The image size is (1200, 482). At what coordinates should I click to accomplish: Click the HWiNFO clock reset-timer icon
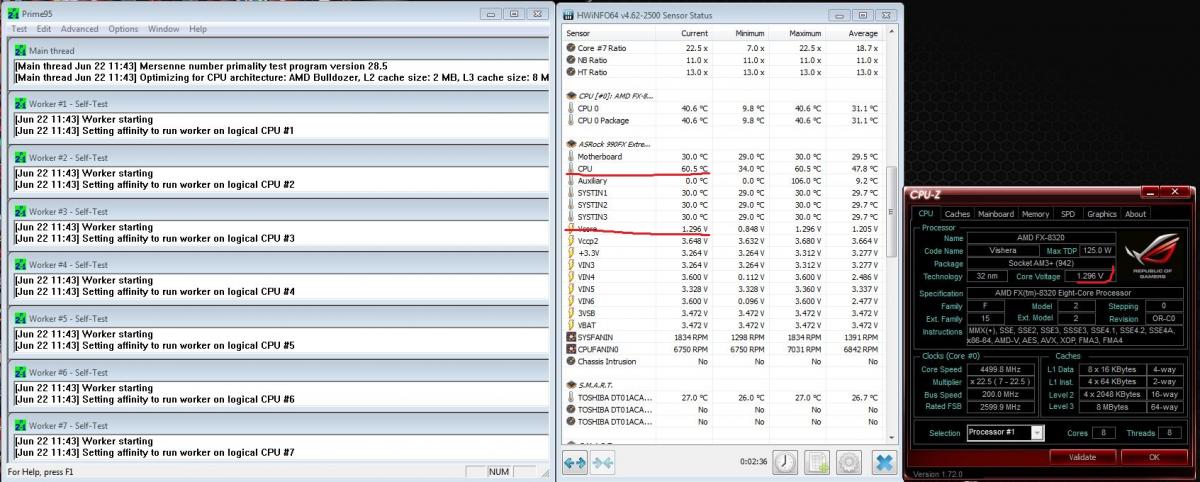pos(785,462)
